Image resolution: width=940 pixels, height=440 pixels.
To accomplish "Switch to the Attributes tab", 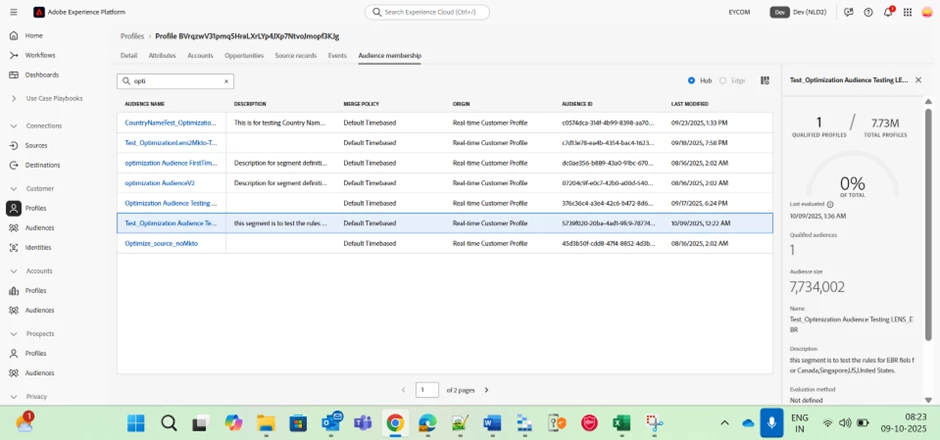I will pos(162,55).
